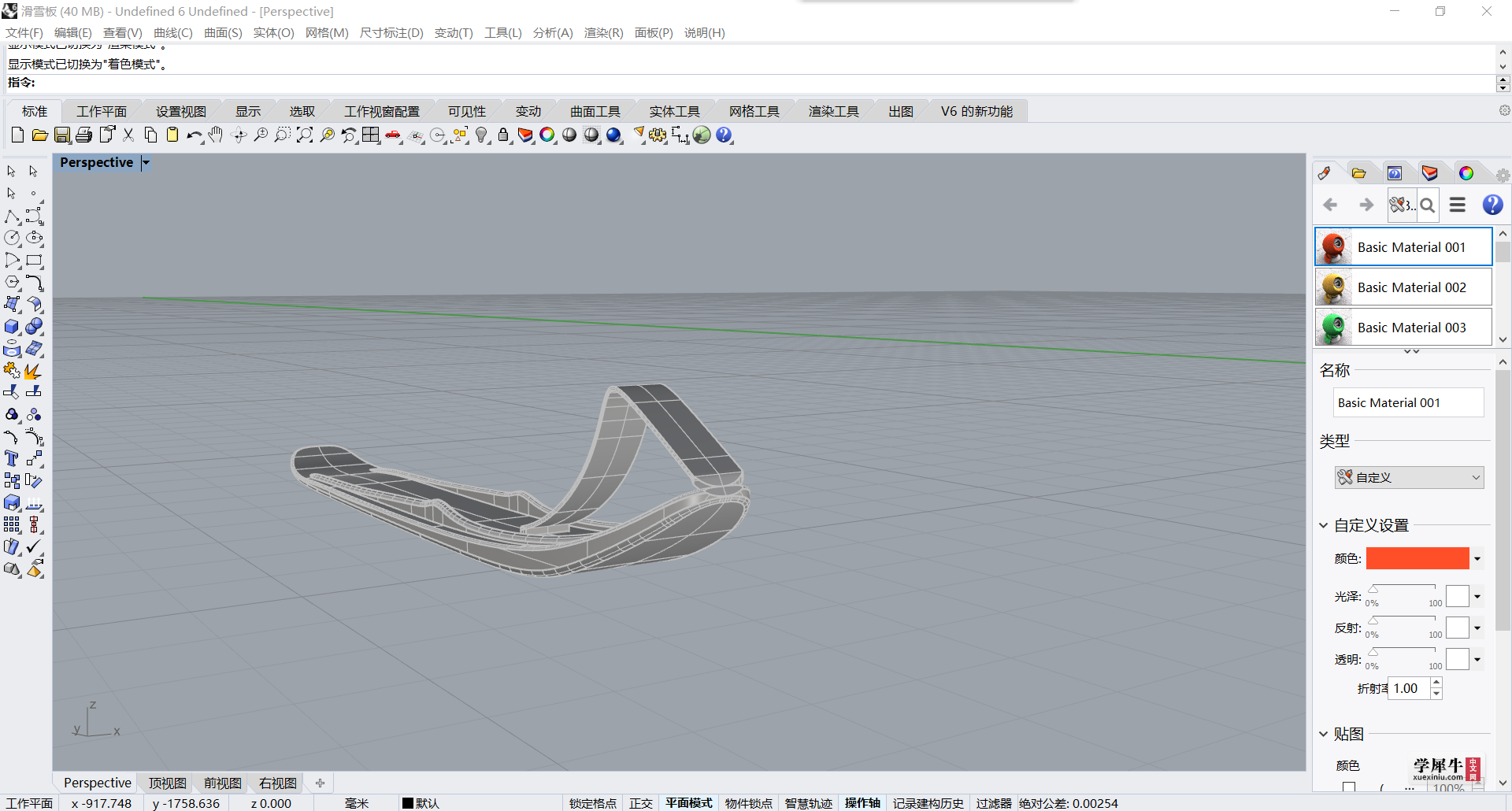Select the circle tool in the sidebar
This screenshot has height=811, width=1512.
pyautogui.click(x=12, y=238)
